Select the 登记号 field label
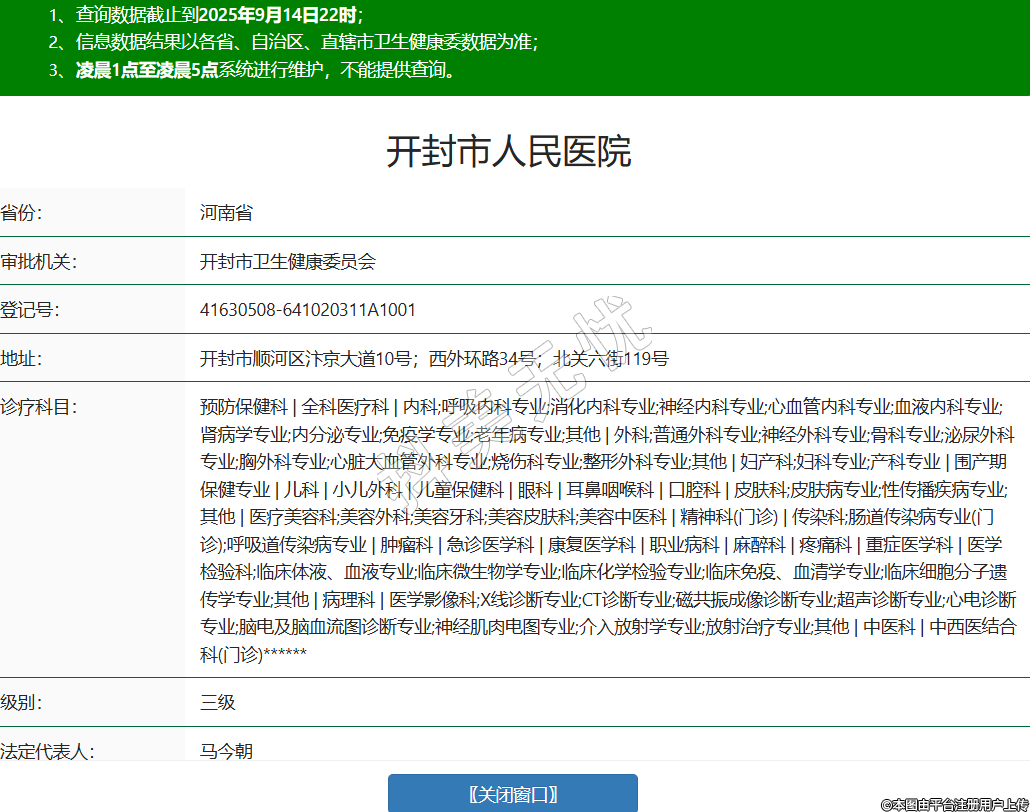1030x812 pixels. [30, 310]
